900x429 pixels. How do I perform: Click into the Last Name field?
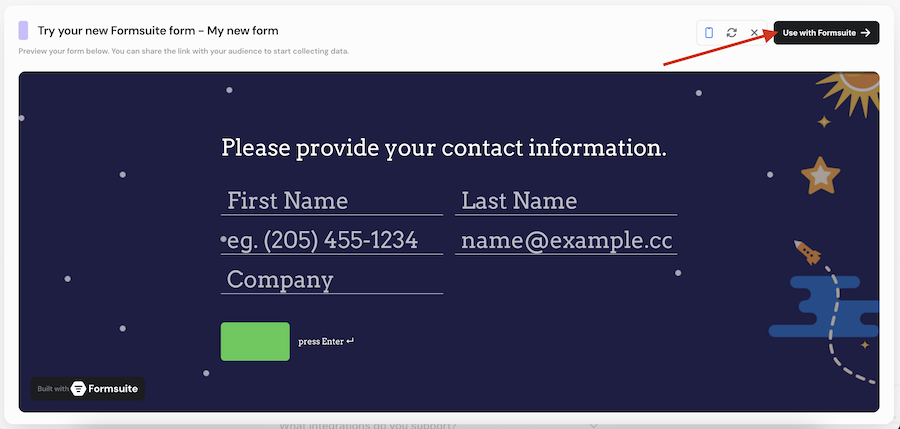pyautogui.click(x=566, y=201)
